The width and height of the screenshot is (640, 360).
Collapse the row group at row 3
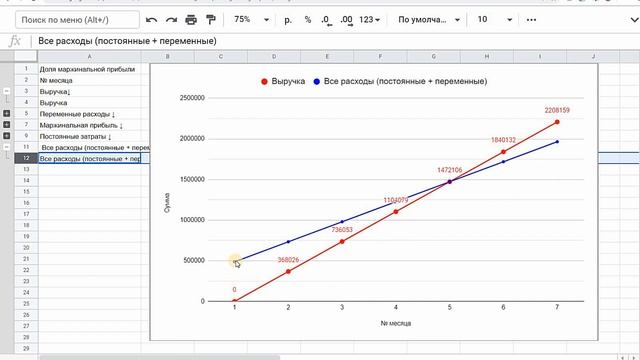7,91
